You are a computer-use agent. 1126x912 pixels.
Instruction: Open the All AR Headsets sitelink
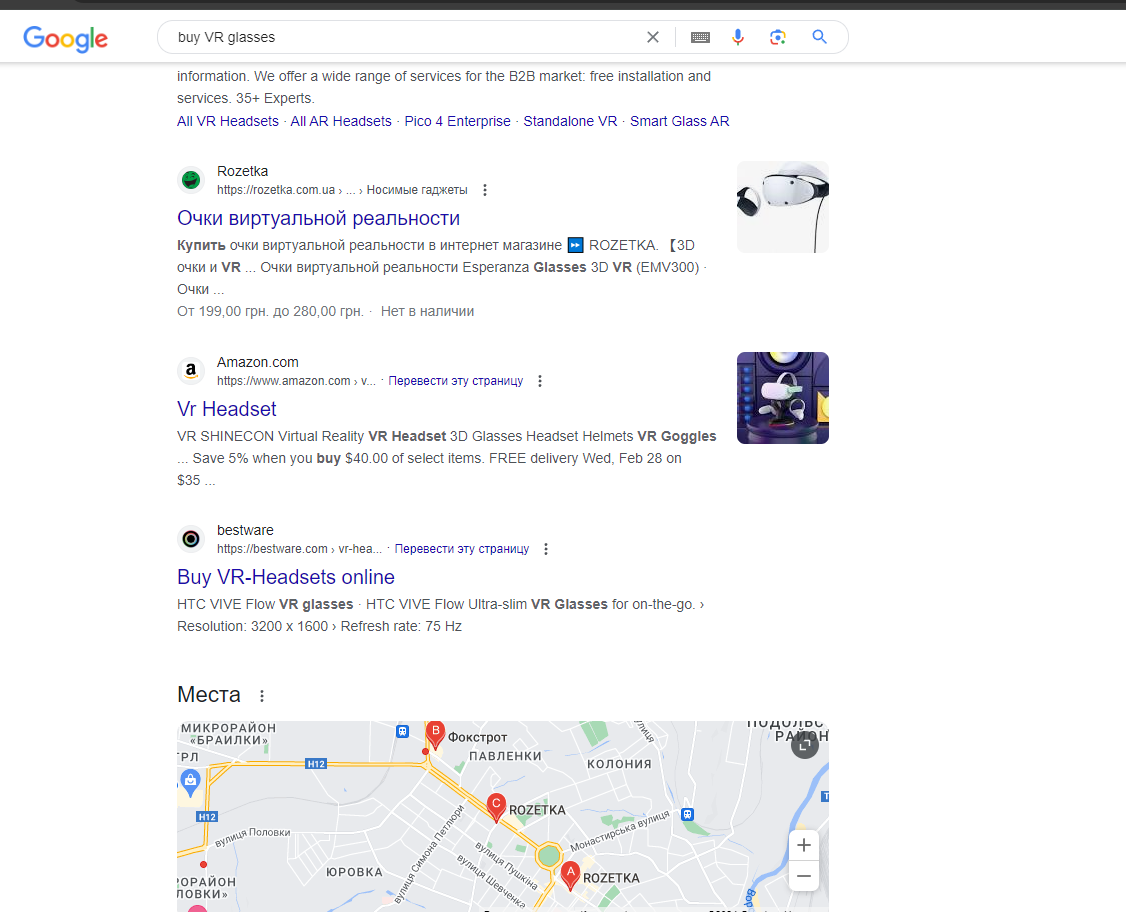click(341, 121)
